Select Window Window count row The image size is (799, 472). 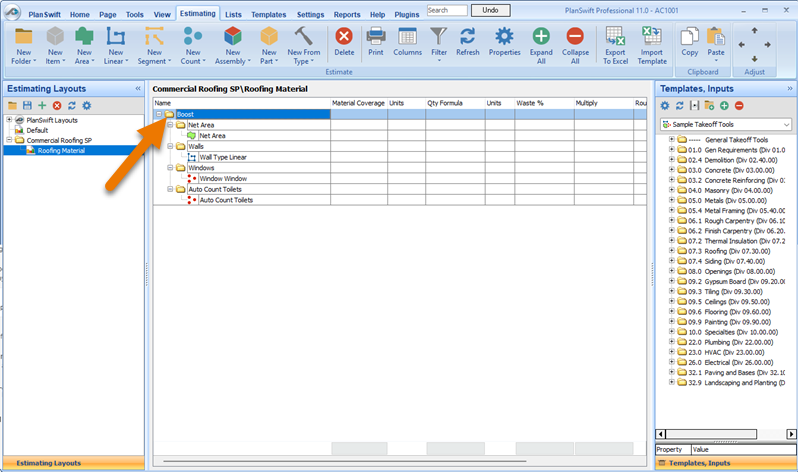point(223,178)
